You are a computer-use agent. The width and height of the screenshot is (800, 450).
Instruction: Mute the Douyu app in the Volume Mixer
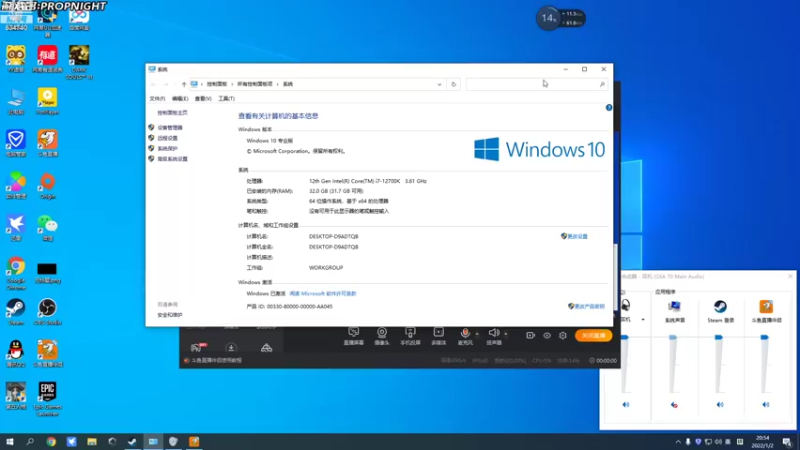point(766,405)
